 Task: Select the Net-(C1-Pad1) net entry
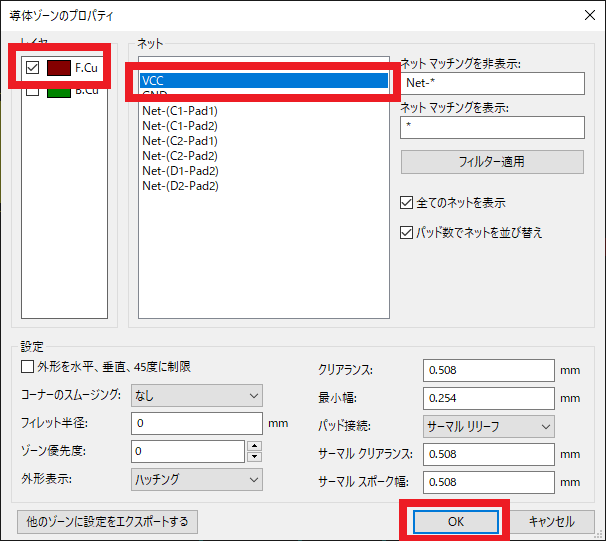click(180, 110)
